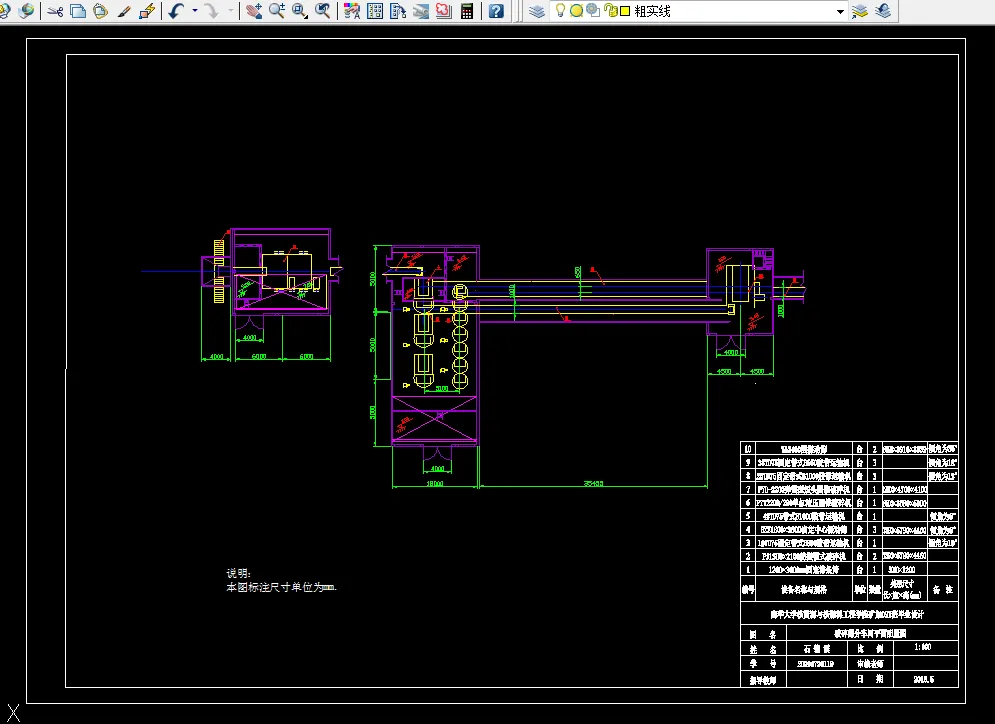995x724 pixels.
Task: Click the Copy to clipboard icon
Action: pyautogui.click(x=78, y=11)
